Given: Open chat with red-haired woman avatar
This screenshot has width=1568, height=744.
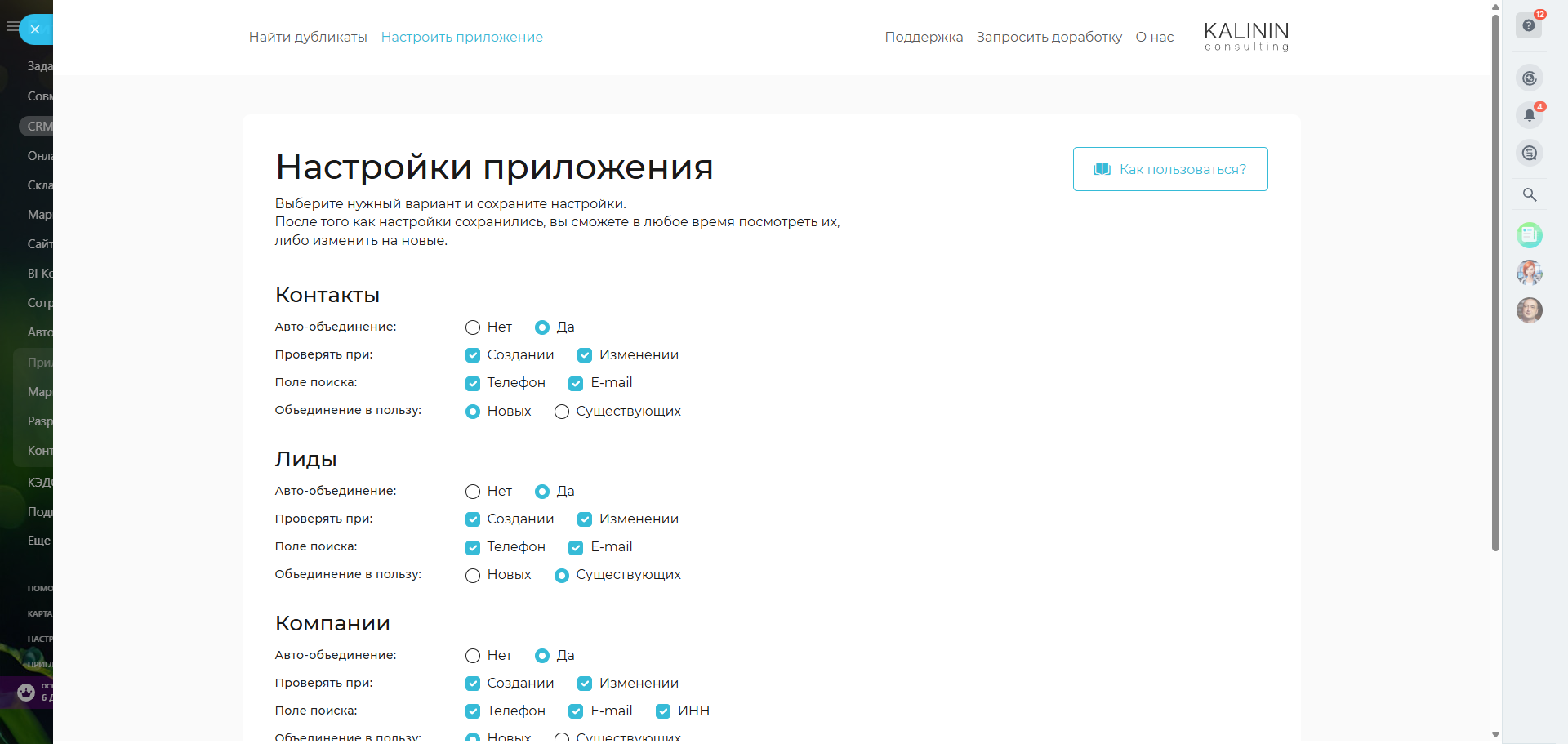Looking at the screenshot, I should [x=1530, y=273].
